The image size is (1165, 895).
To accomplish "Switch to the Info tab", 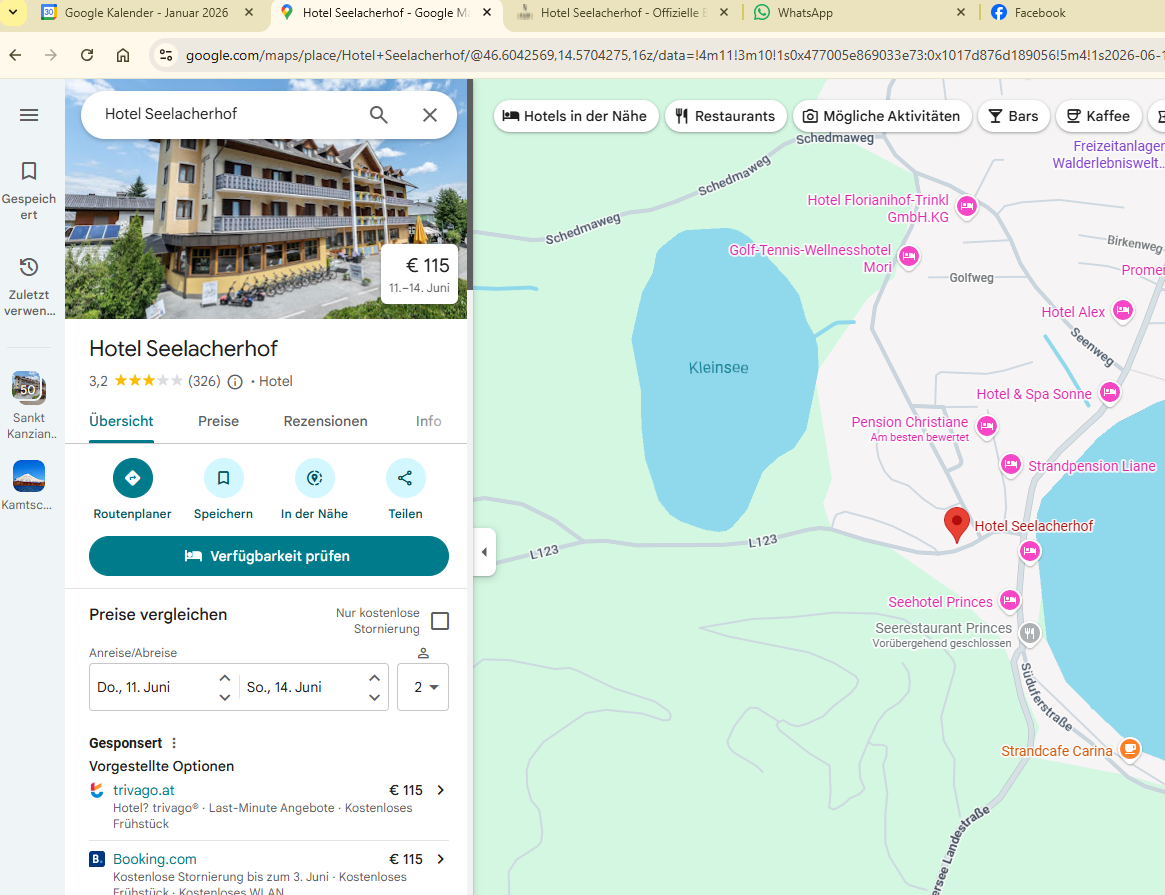I will tap(429, 421).
